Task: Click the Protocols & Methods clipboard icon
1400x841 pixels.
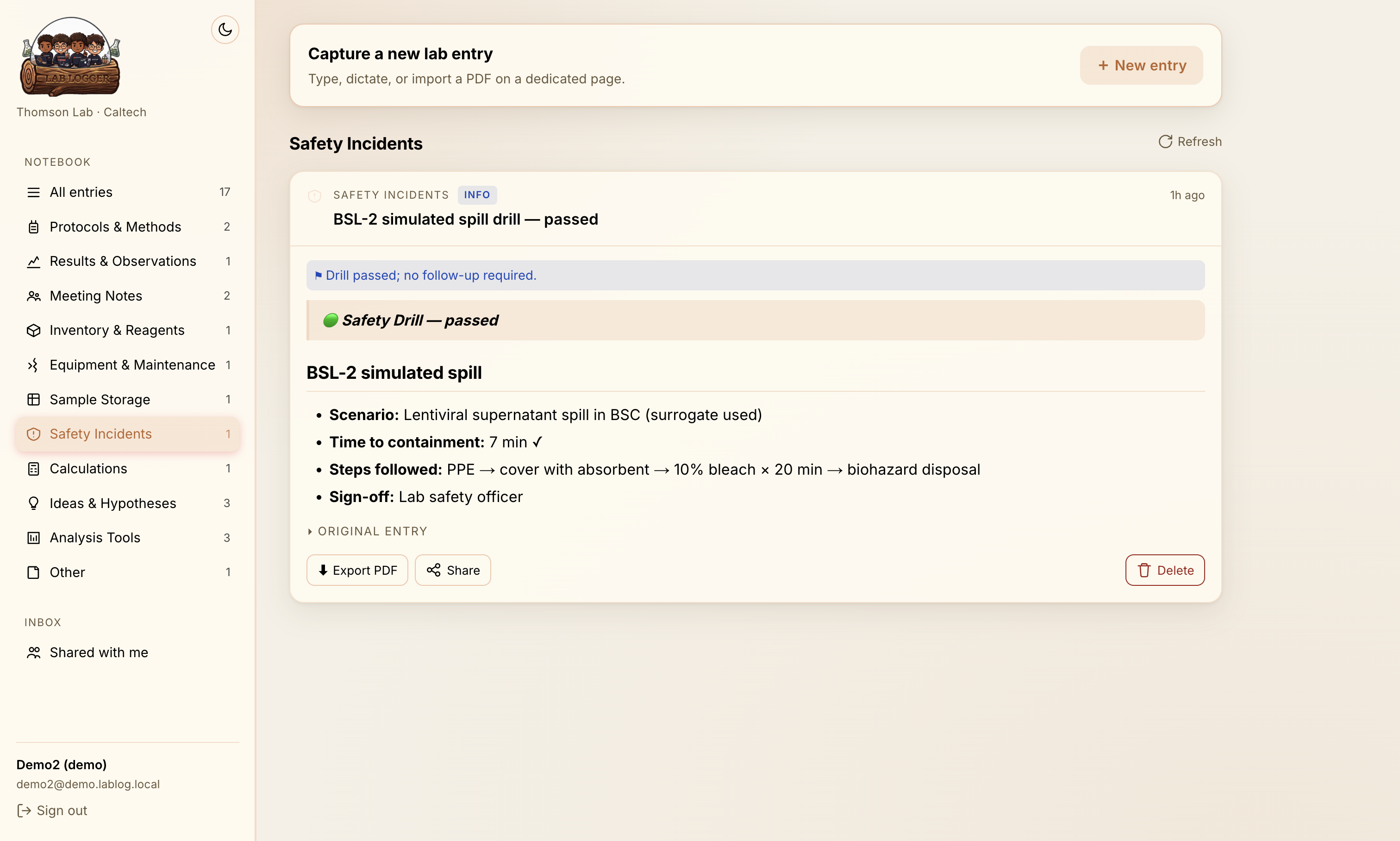Action: point(33,226)
